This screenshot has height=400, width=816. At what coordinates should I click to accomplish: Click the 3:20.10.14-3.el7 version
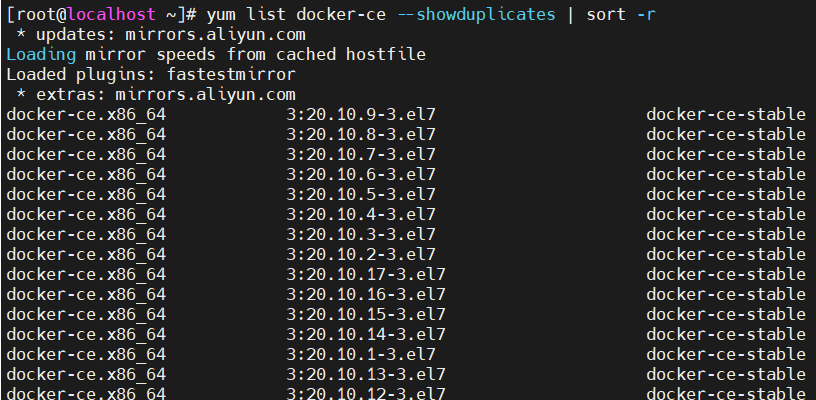(366, 334)
